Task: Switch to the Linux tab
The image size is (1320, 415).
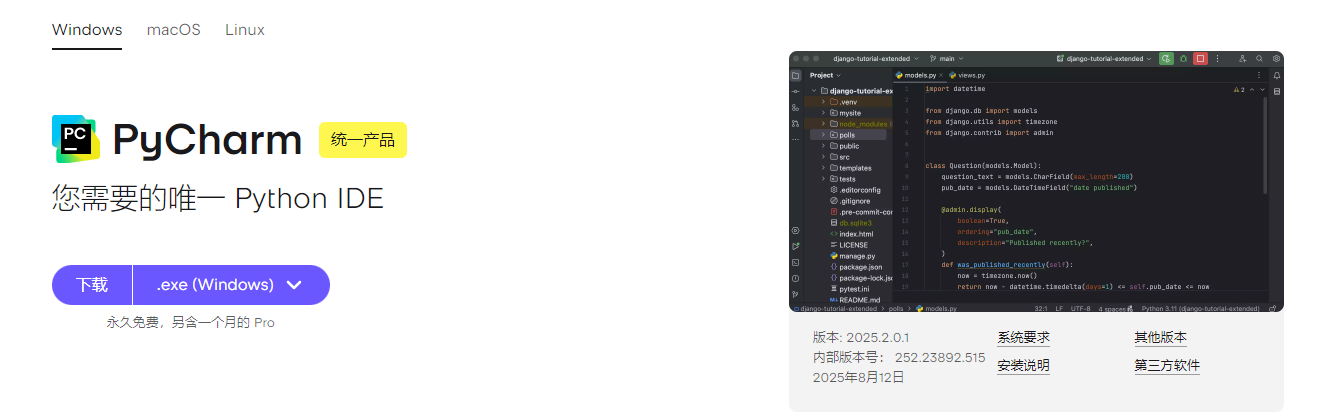Action: pyautogui.click(x=245, y=30)
